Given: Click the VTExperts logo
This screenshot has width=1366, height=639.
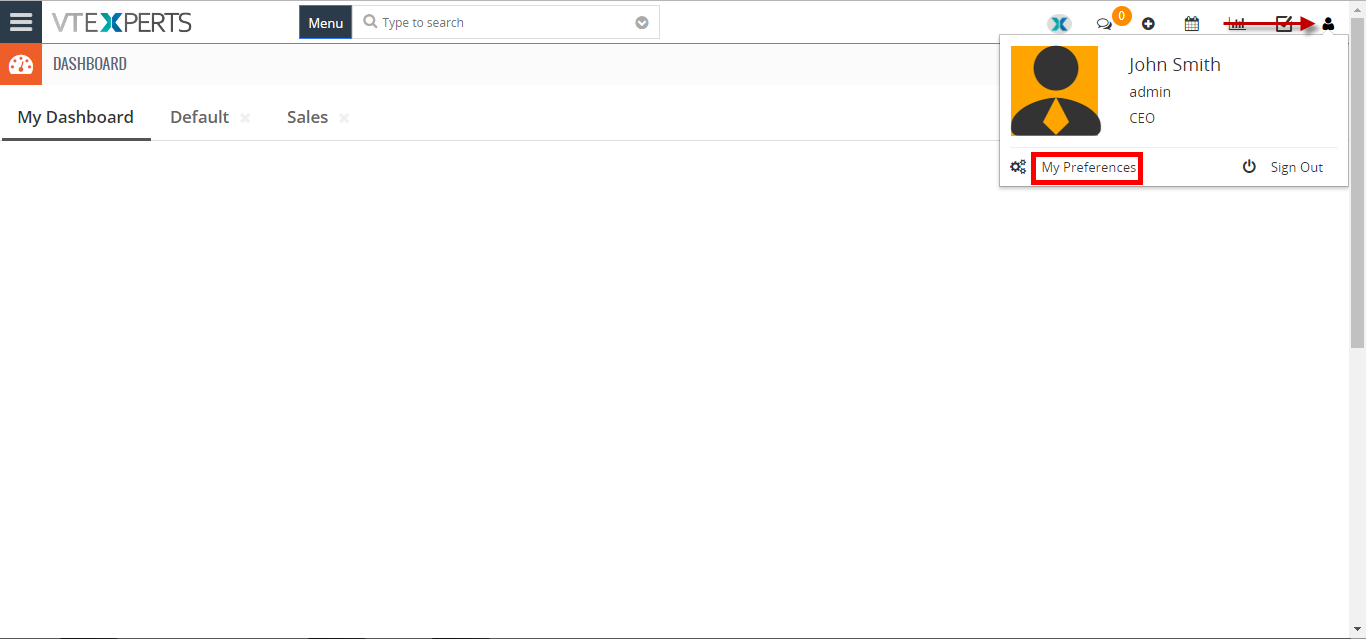Looking at the screenshot, I should click(x=122, y=22).
